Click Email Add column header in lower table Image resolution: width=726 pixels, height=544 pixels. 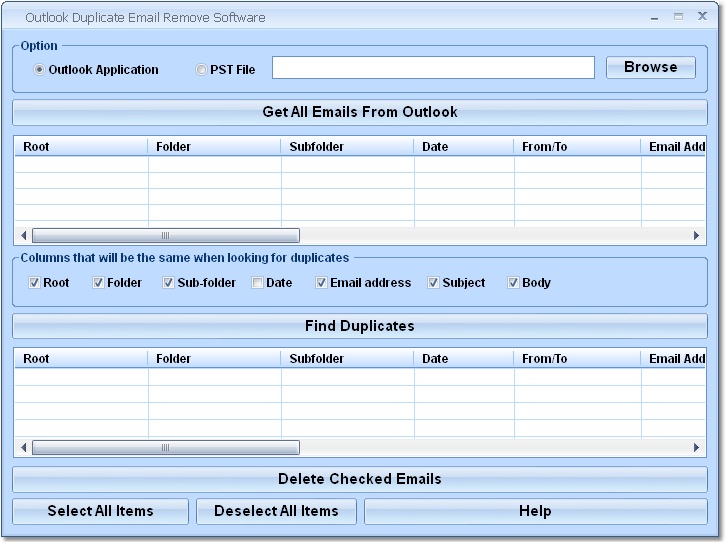pyautogui.click(x=674, y=359)
